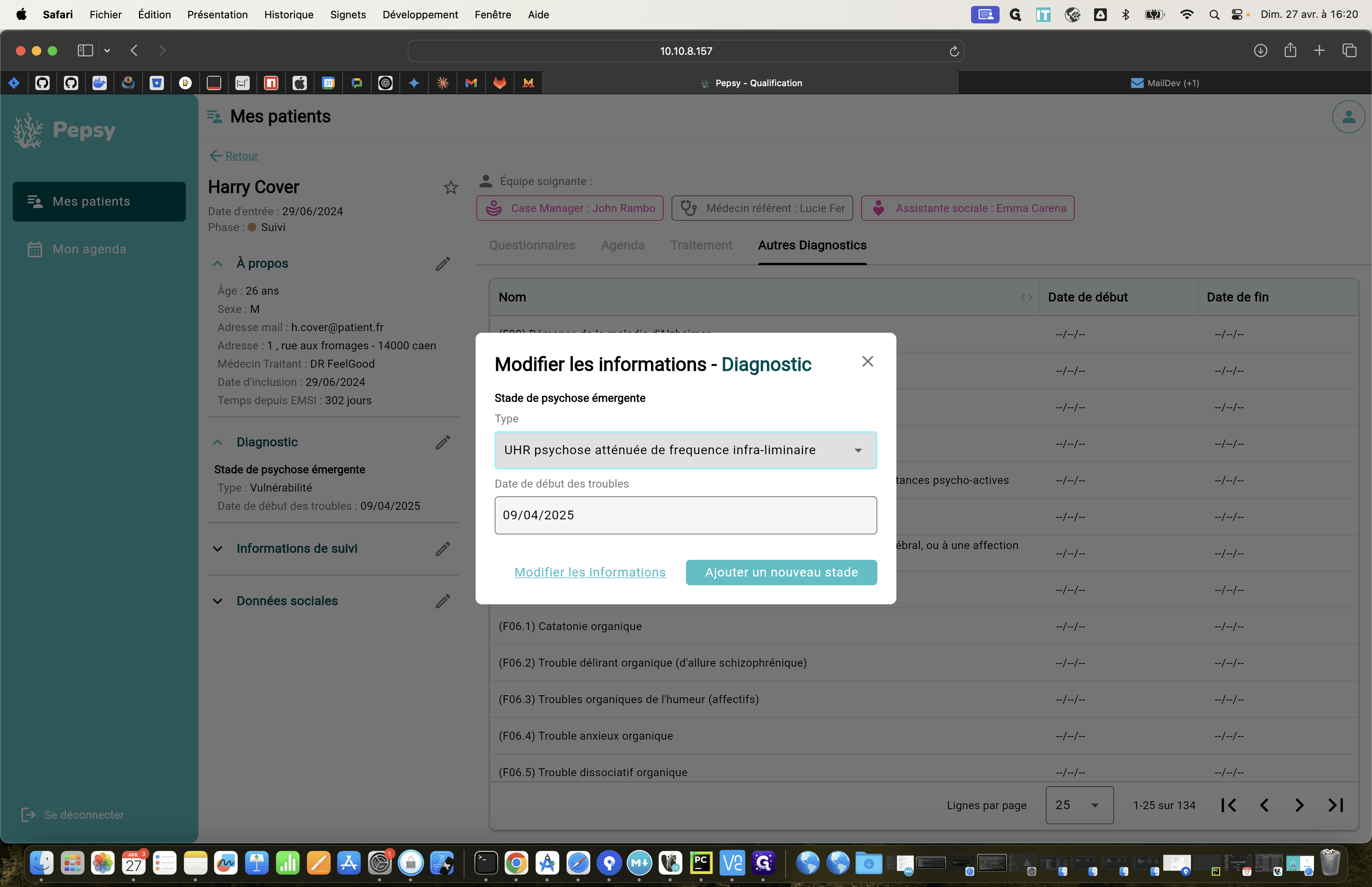1372x887 pixels.
Task: Open Lignes par page dropdown
Action: coord(1079,805)
